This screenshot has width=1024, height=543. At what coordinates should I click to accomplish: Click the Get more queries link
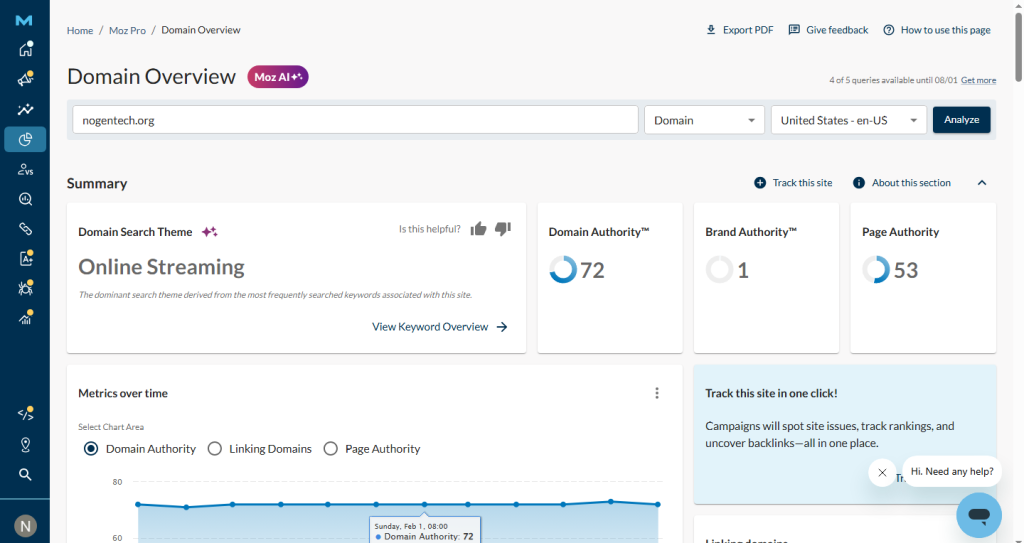(978, 80)
